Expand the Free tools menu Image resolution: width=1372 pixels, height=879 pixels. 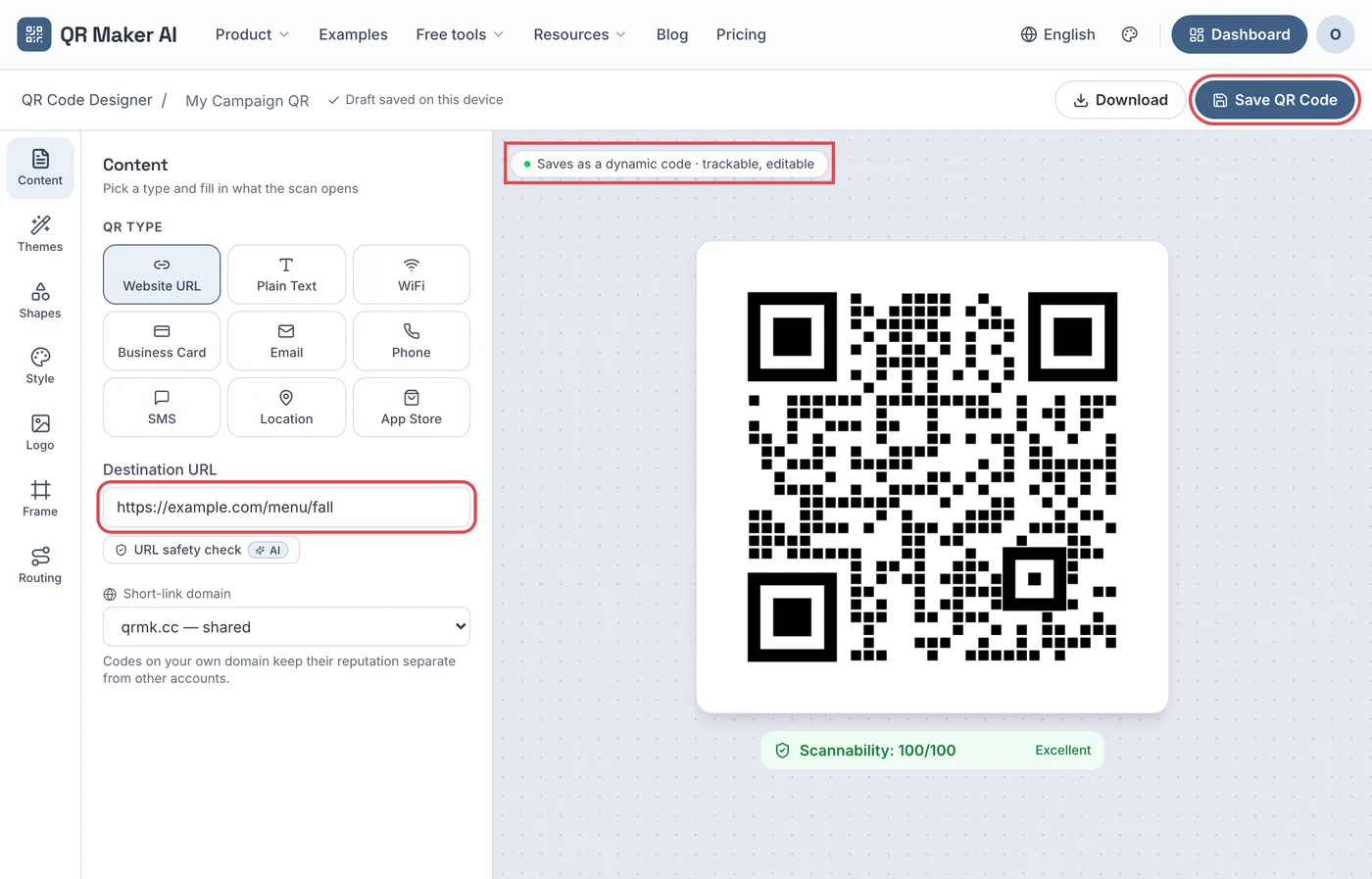pyautogui.click(x=460, y=34)
